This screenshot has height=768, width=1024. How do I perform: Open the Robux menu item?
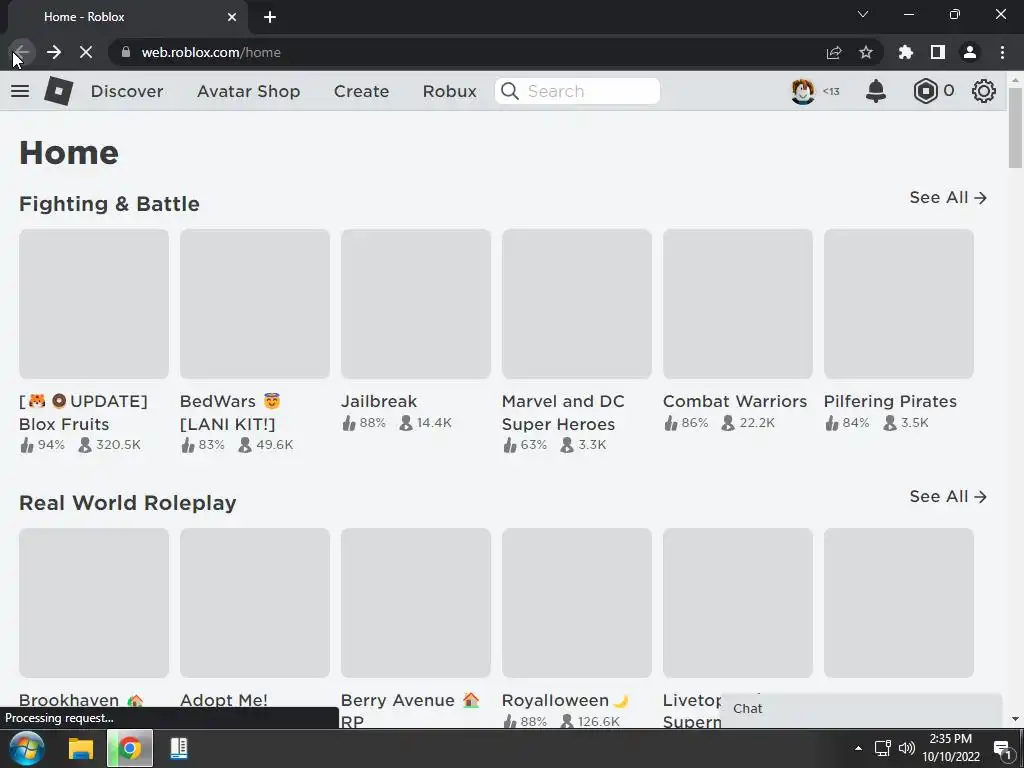(449, 91)
